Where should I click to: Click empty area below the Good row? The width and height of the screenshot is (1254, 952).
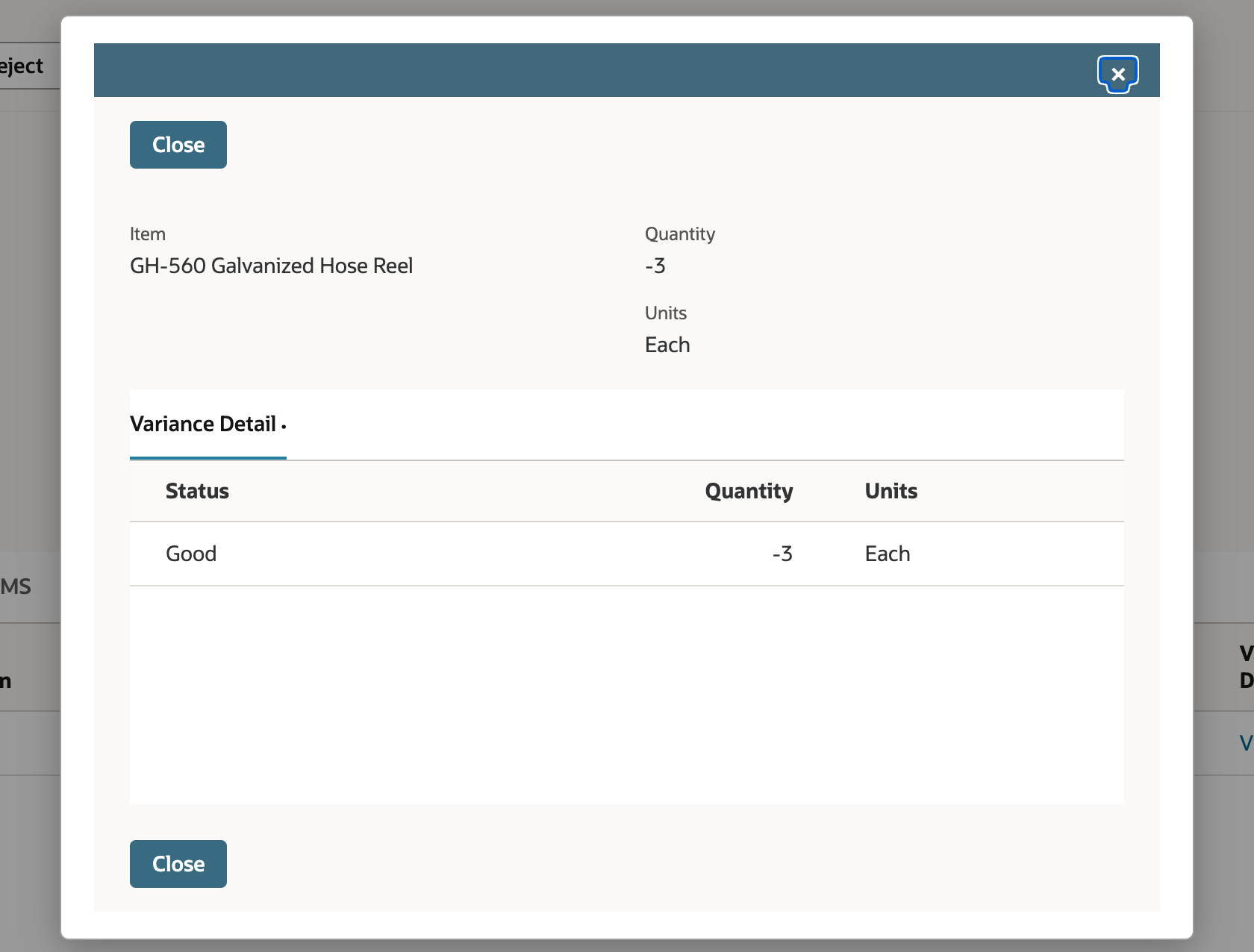tap(627, 694)
